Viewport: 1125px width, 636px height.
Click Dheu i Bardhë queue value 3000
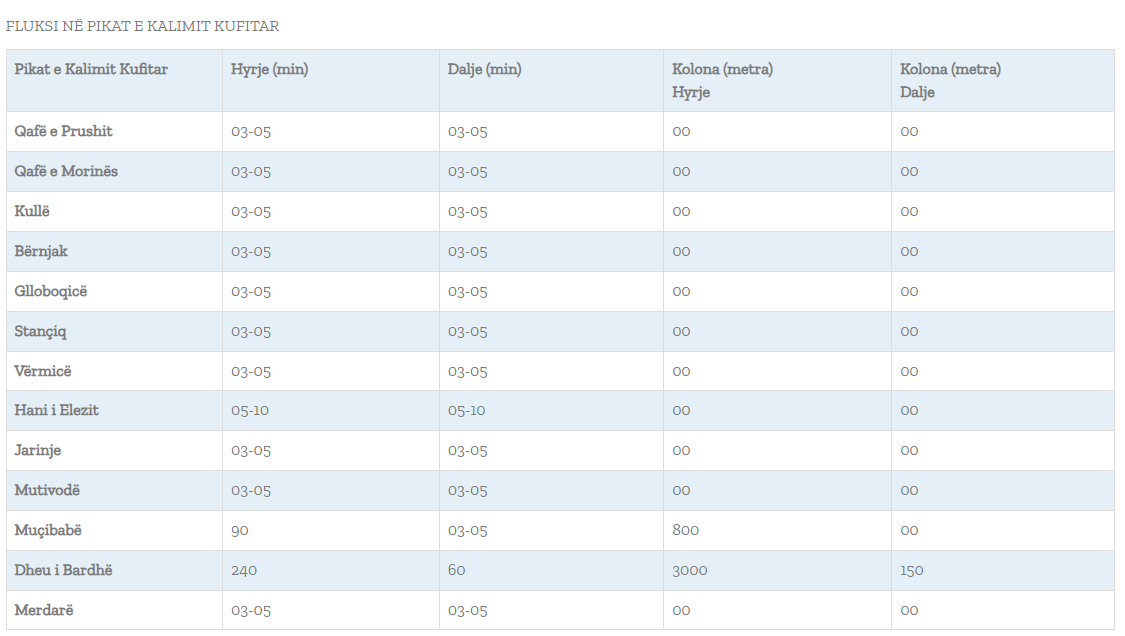coord(689,571)
